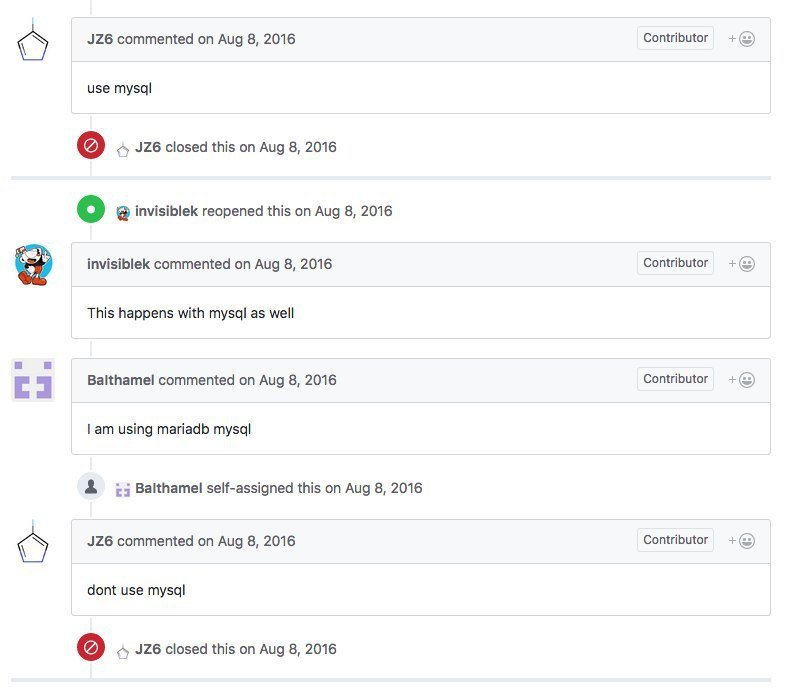This screenshot has width=790, height=688.
Task: Open Balthamel's purple identicon avatar
Action: coord(33,380)
